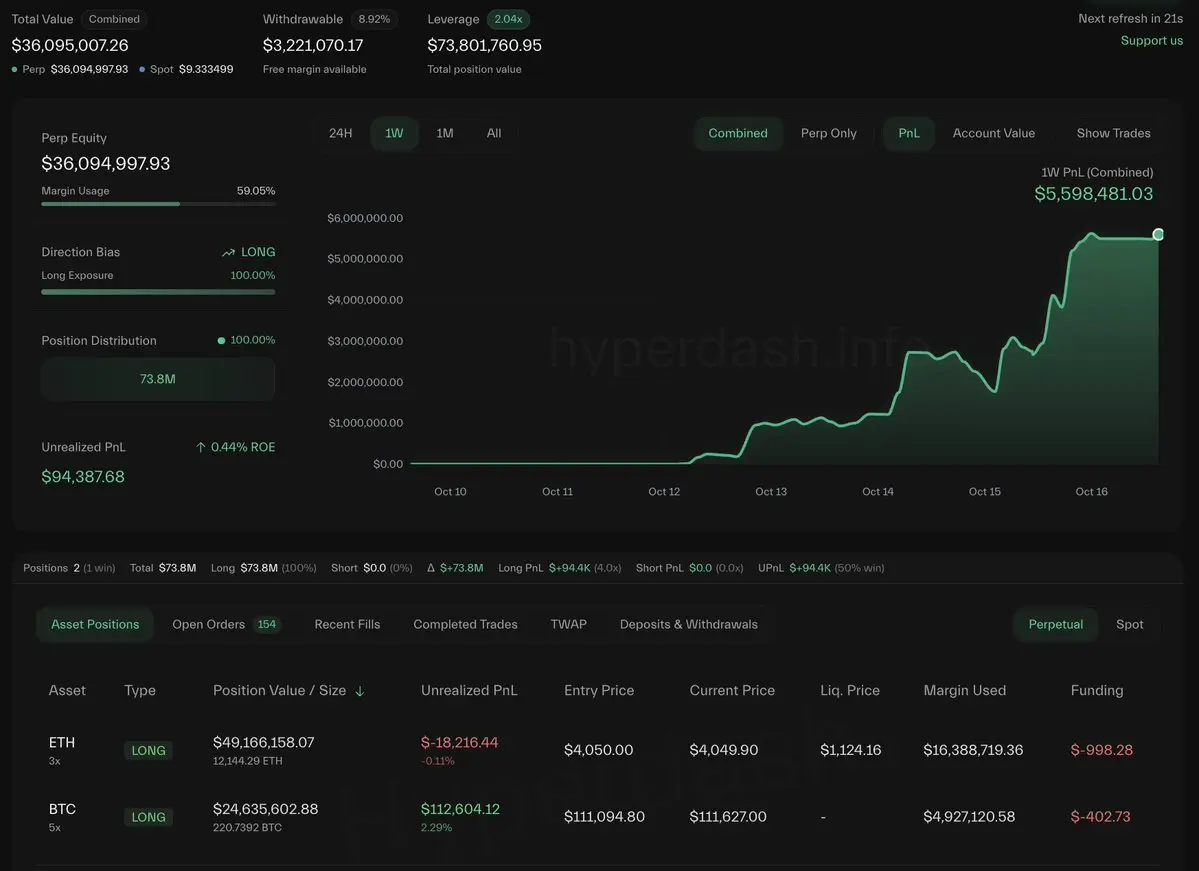
Task: Switch to Deposits & Withdrawals tab
Action: tap(688, 625)
